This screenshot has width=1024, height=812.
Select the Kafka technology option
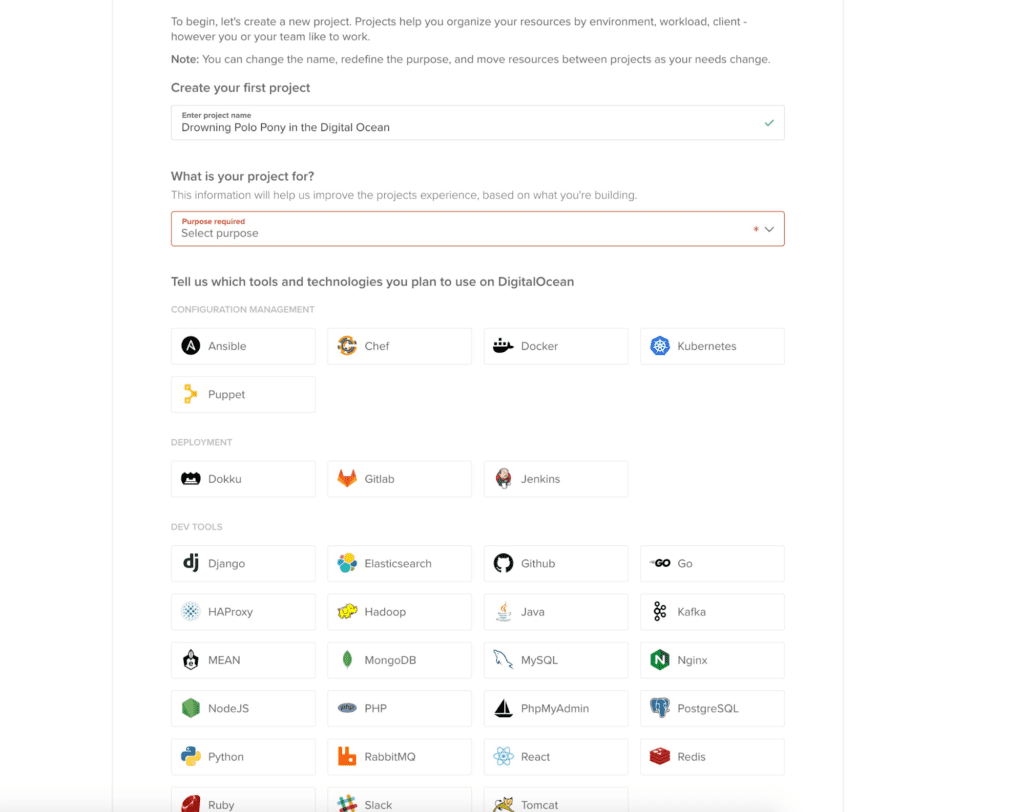[x=712, y=611]
